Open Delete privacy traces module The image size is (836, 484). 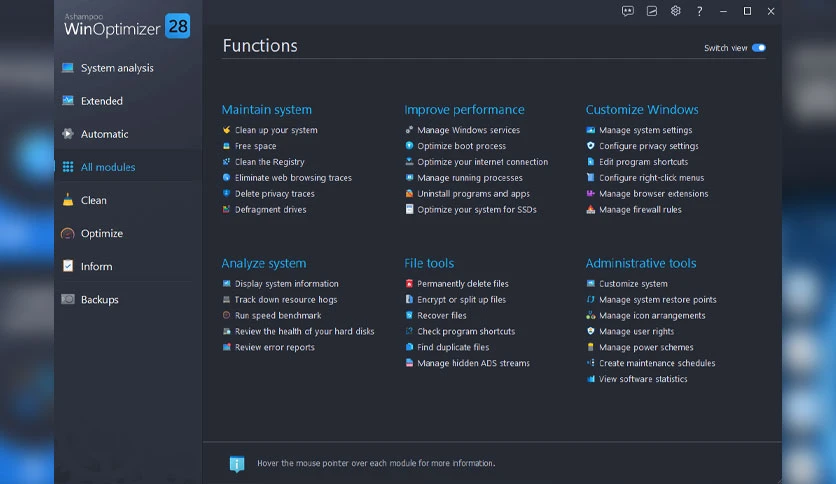pos(275,193)
